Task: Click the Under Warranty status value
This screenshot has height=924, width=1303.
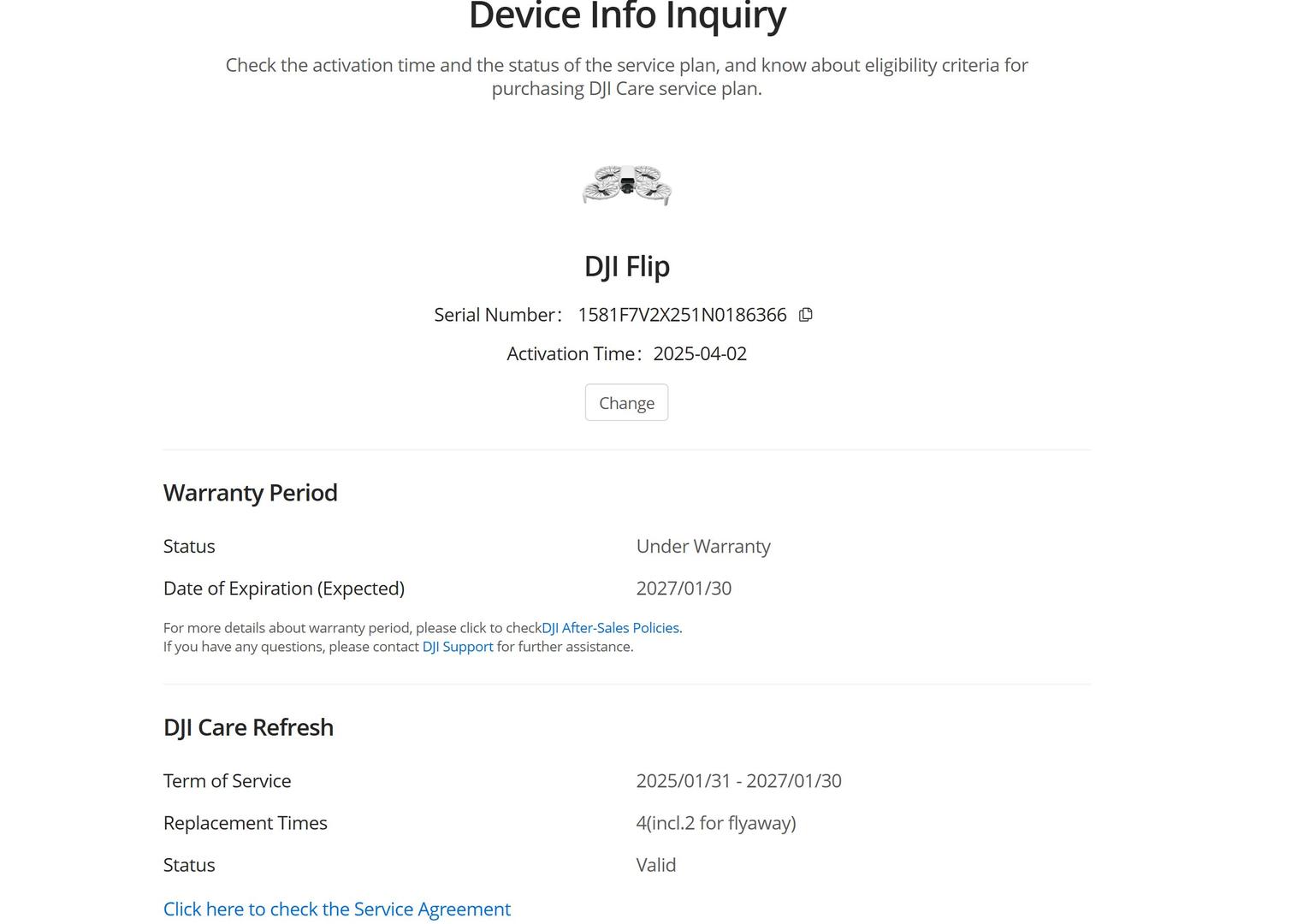Action: [x=703, y=546]
